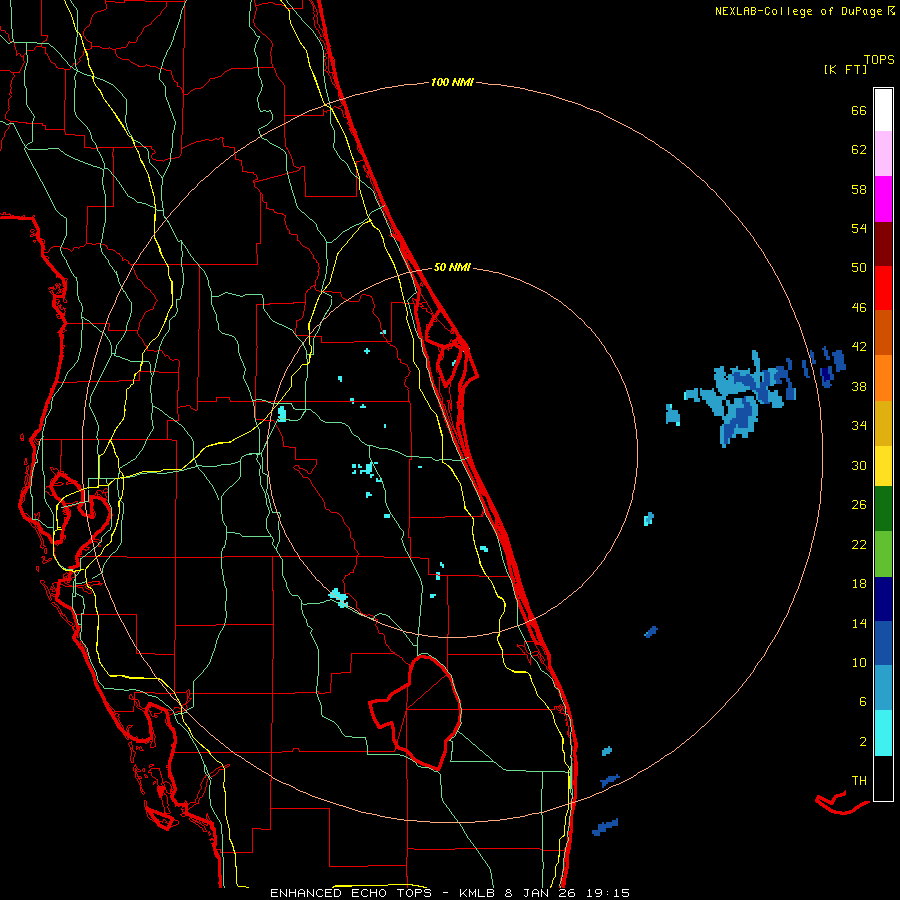Click the KMLB station identifier
The height and width of the screenshot is (900, 900).
pyautogui.click(x=478, y=893)
